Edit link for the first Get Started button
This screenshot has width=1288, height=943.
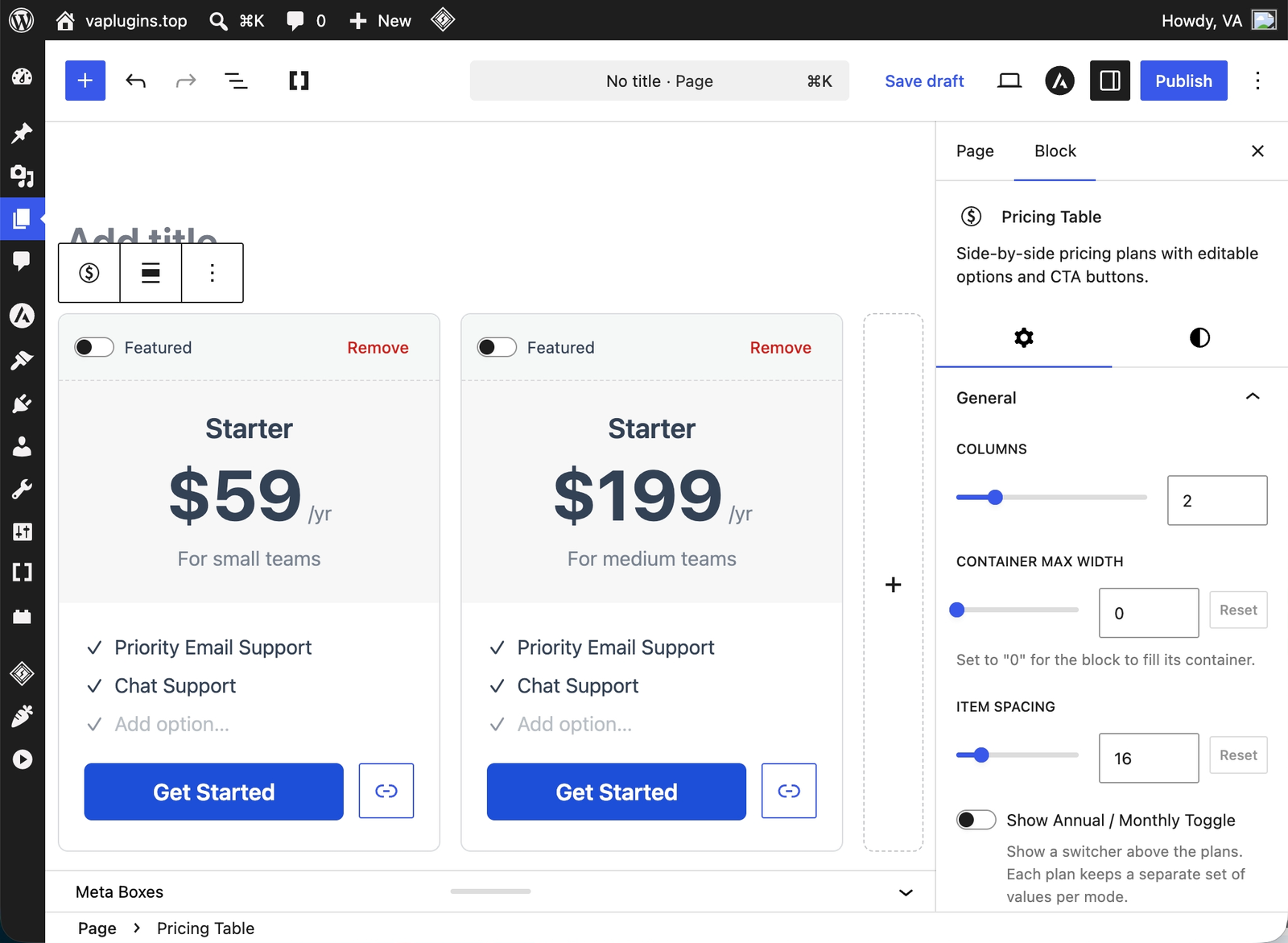click(386, 791)
